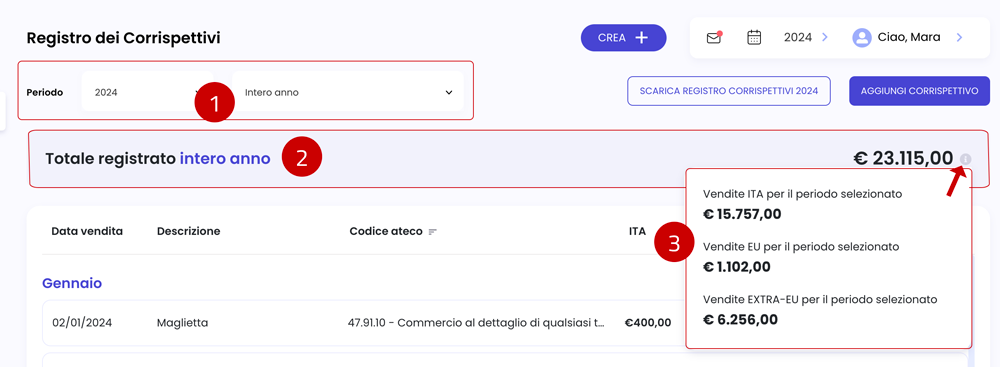This screenshot has height=367, width=1000.
Task: Expand the chevron after Ciao, Mara
Action: (959, 38)
